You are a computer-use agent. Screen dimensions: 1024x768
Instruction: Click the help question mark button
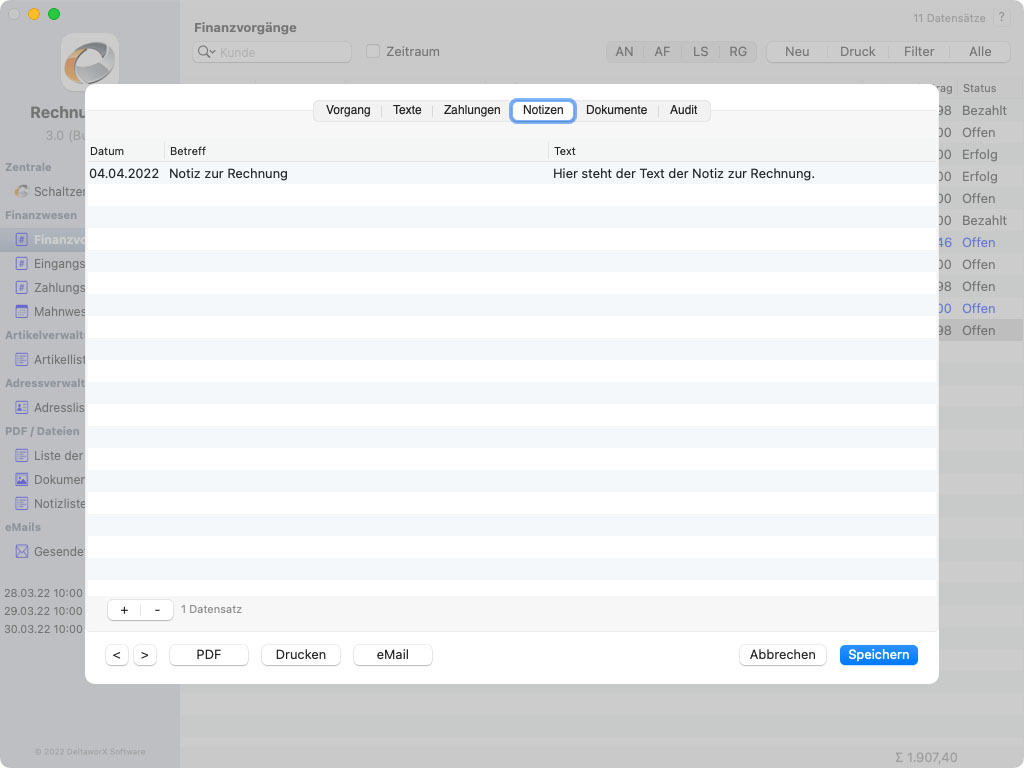tap(1002, 18)
